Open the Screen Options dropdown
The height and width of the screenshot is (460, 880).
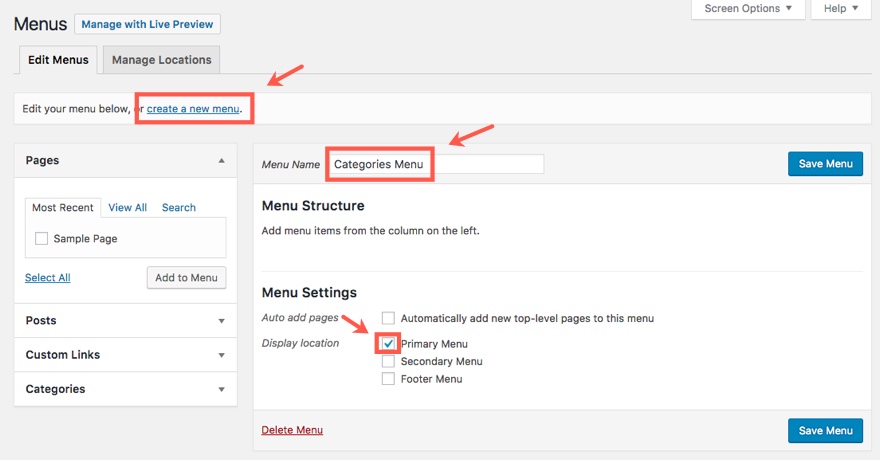click(748, 8)
